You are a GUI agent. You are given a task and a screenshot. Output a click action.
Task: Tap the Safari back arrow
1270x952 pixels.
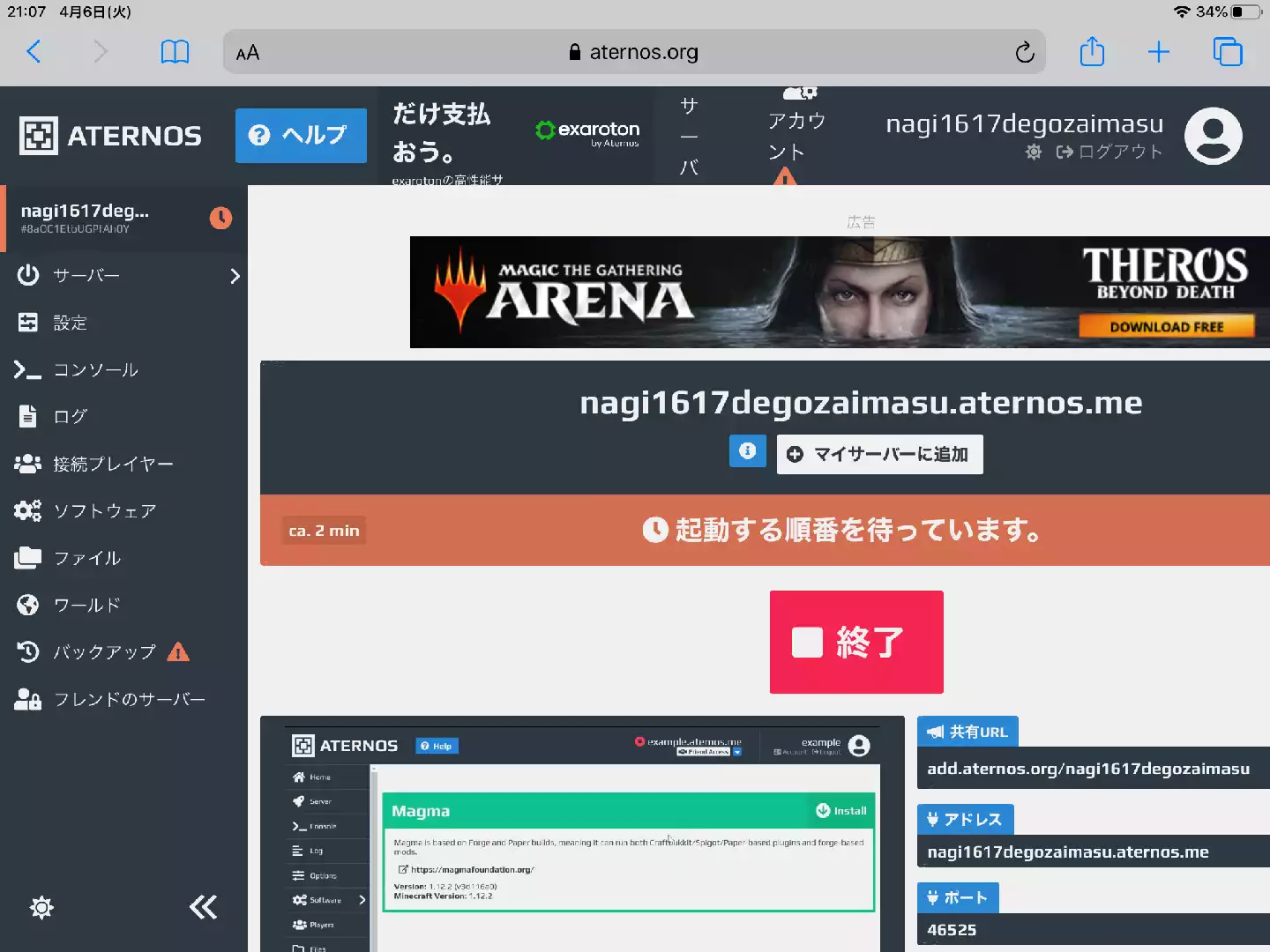point(34,52)
